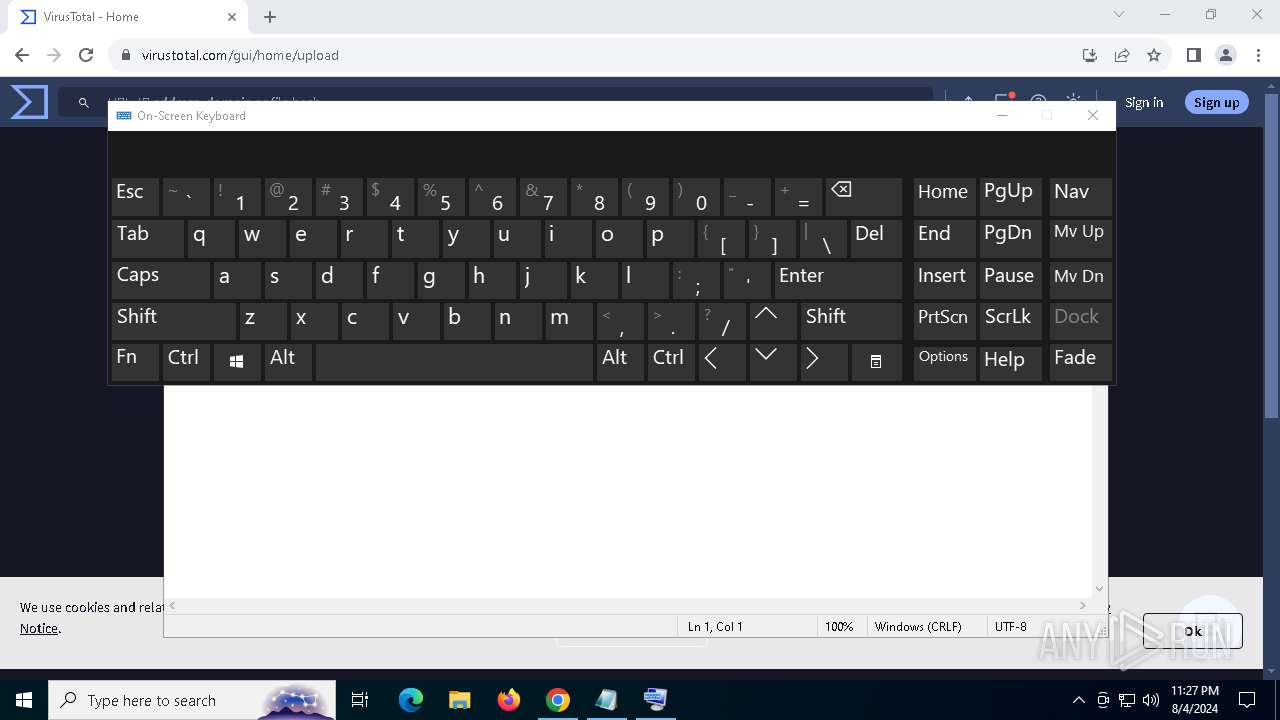The height and width of the screenshot is (720, 1280).
Task: Toggle the ScrLk key
Action: [1011, 321]
